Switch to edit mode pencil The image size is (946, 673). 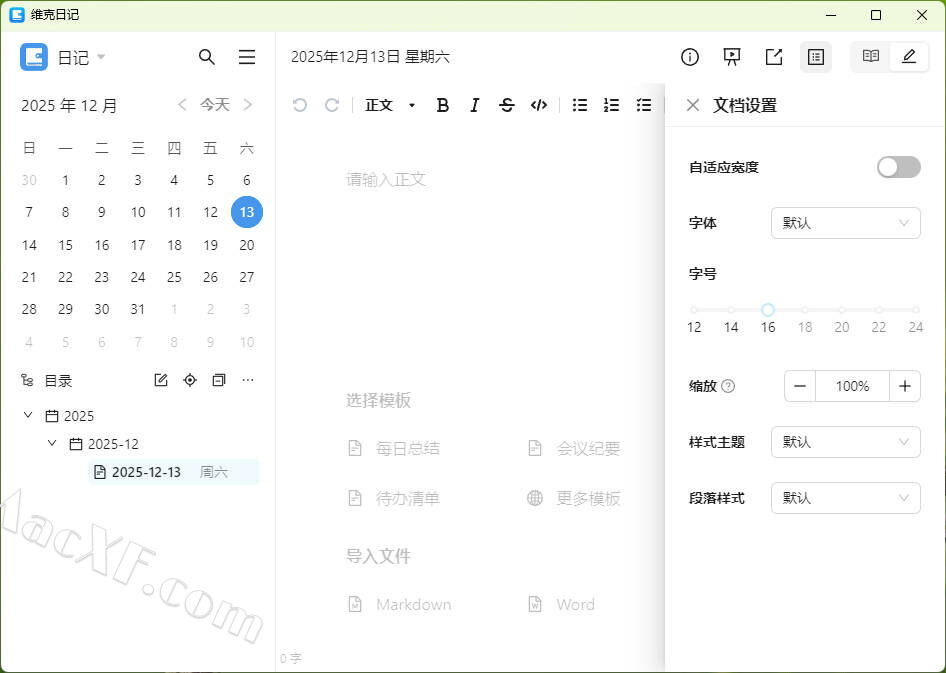point(909,57)
